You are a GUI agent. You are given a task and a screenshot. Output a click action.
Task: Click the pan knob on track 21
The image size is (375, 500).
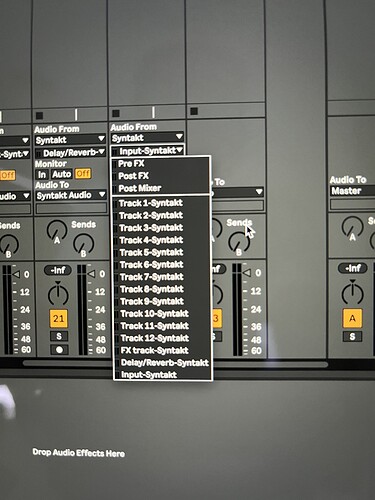(58, 294)
